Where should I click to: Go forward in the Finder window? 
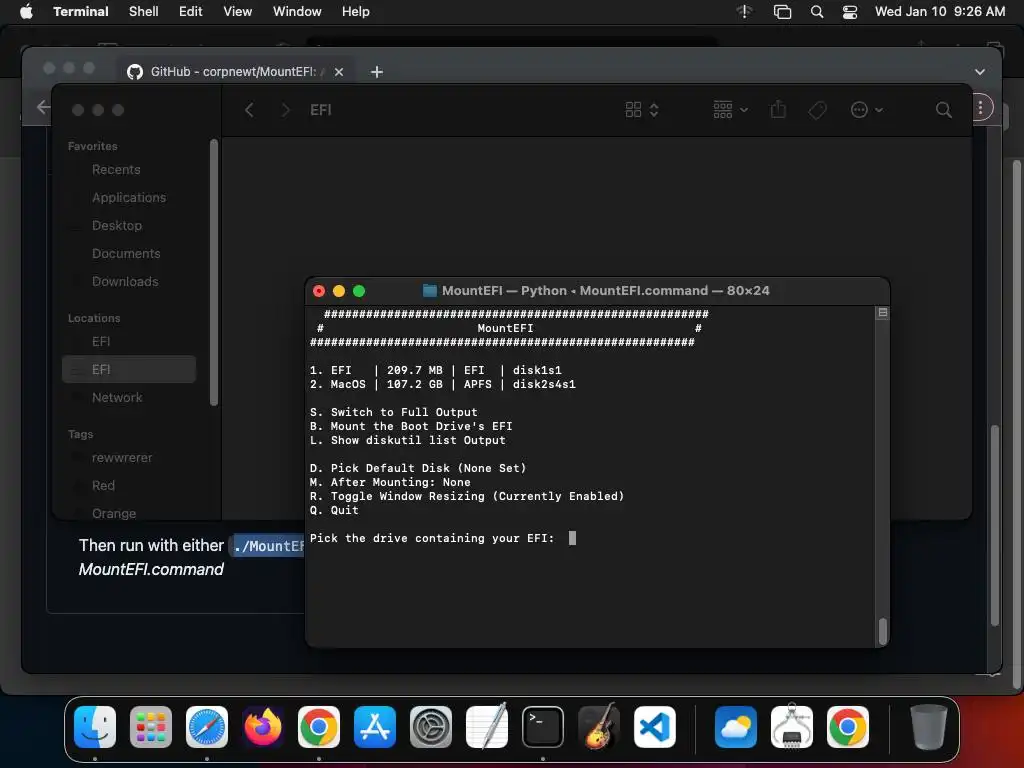click(x=285, y=110)
